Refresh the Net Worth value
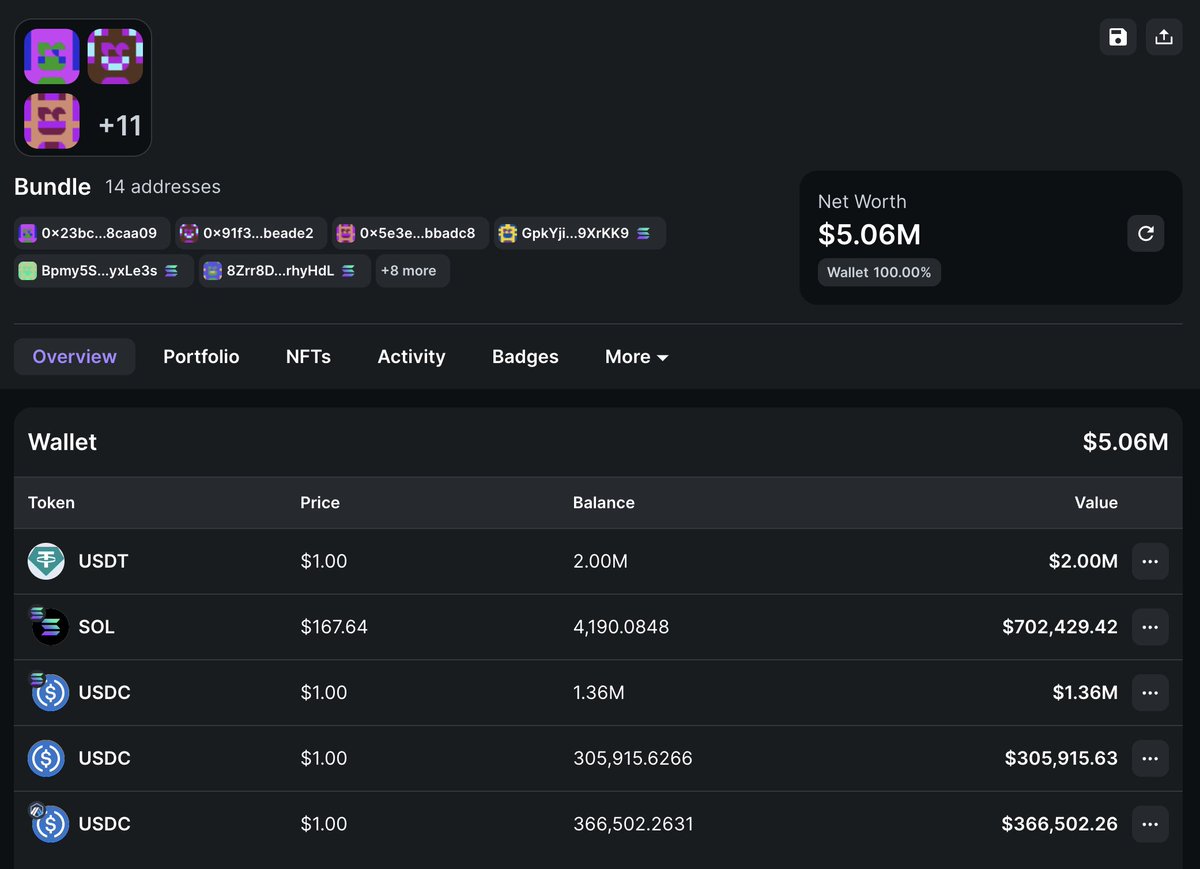The height and width of the screenshot is (869, 1200). pyautogui.click(x=1146, y=234)
